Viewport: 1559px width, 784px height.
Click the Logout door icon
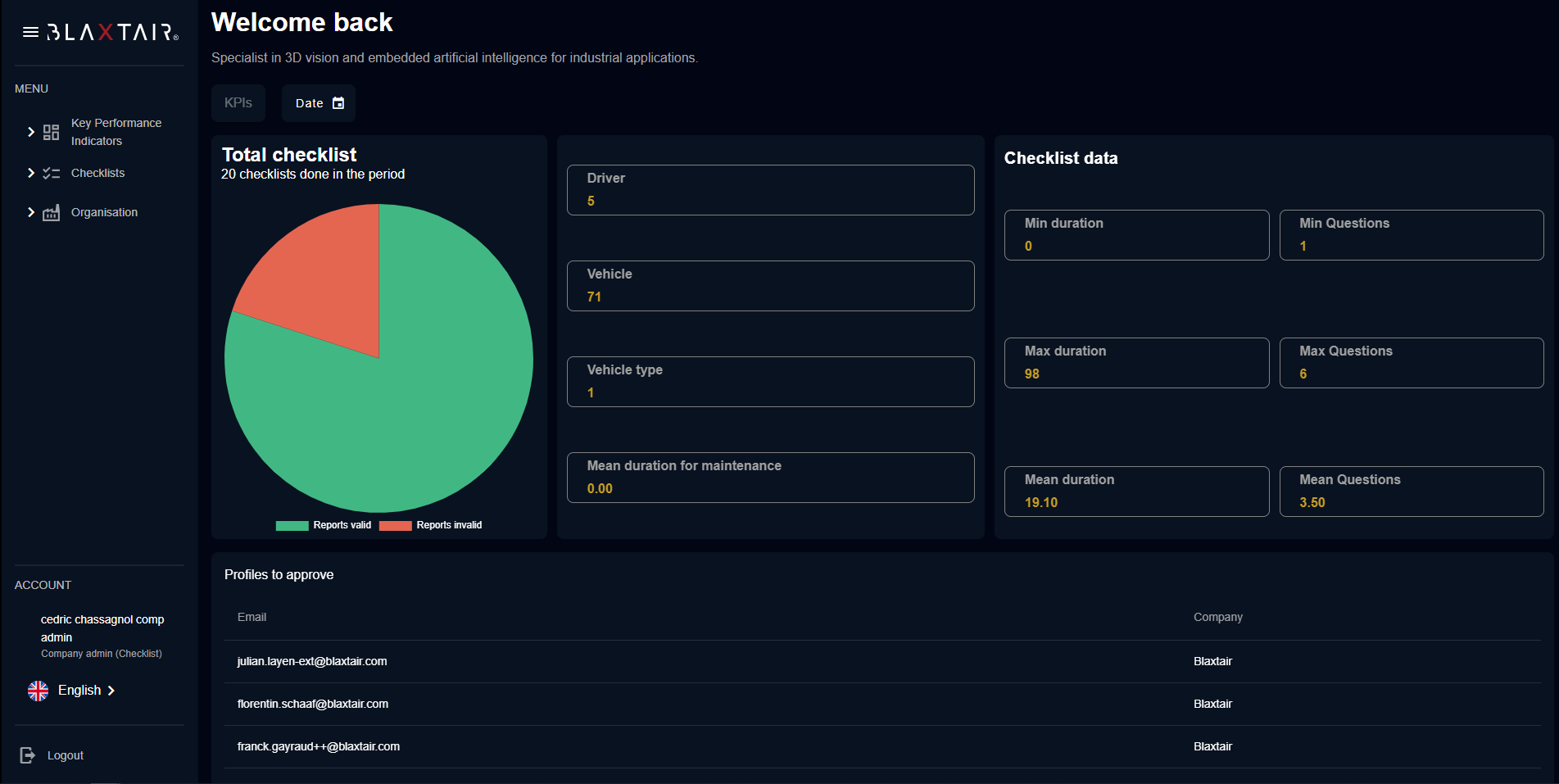tap(28, 755)
